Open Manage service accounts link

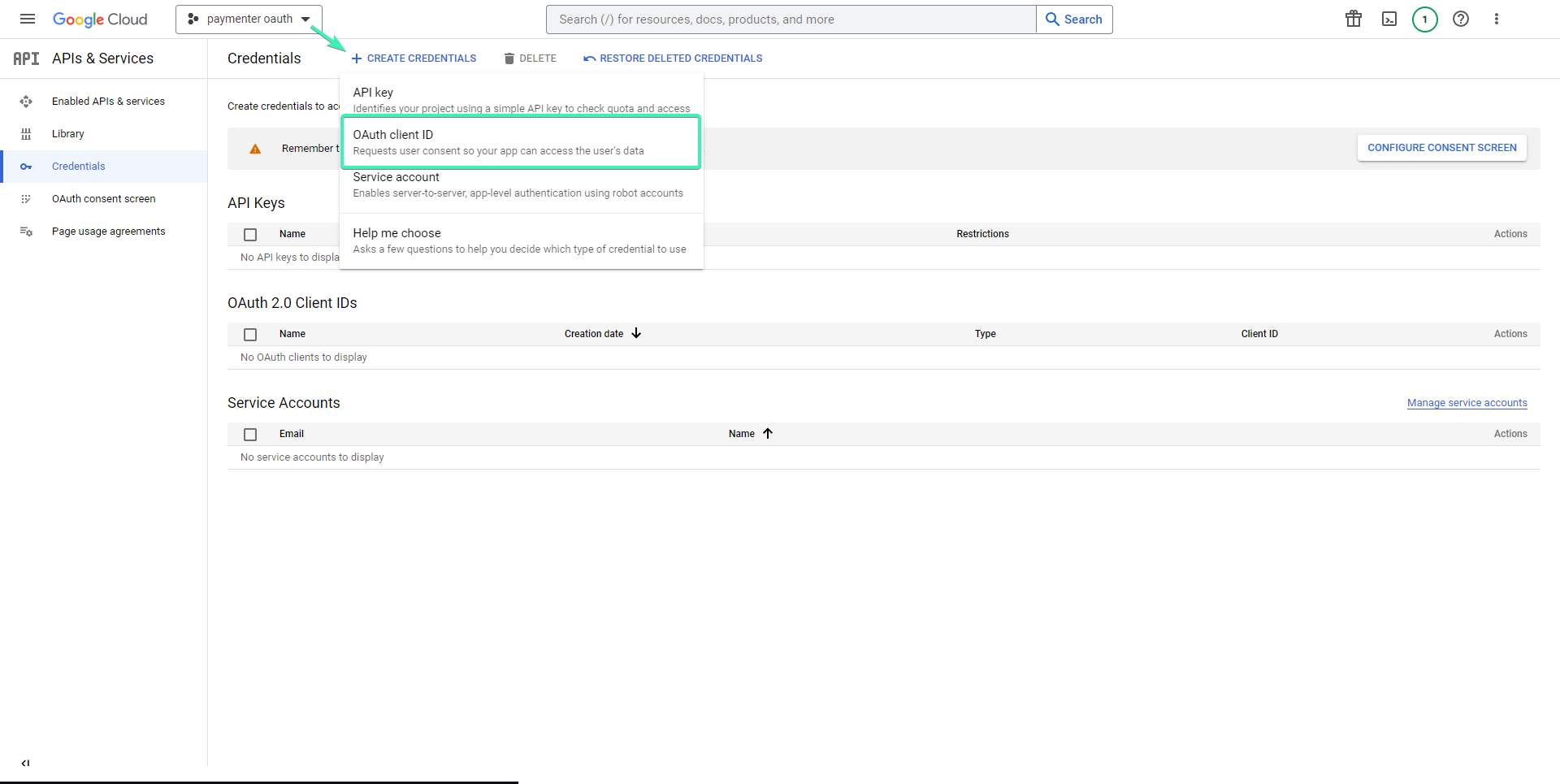click(x=1467, y=402)
